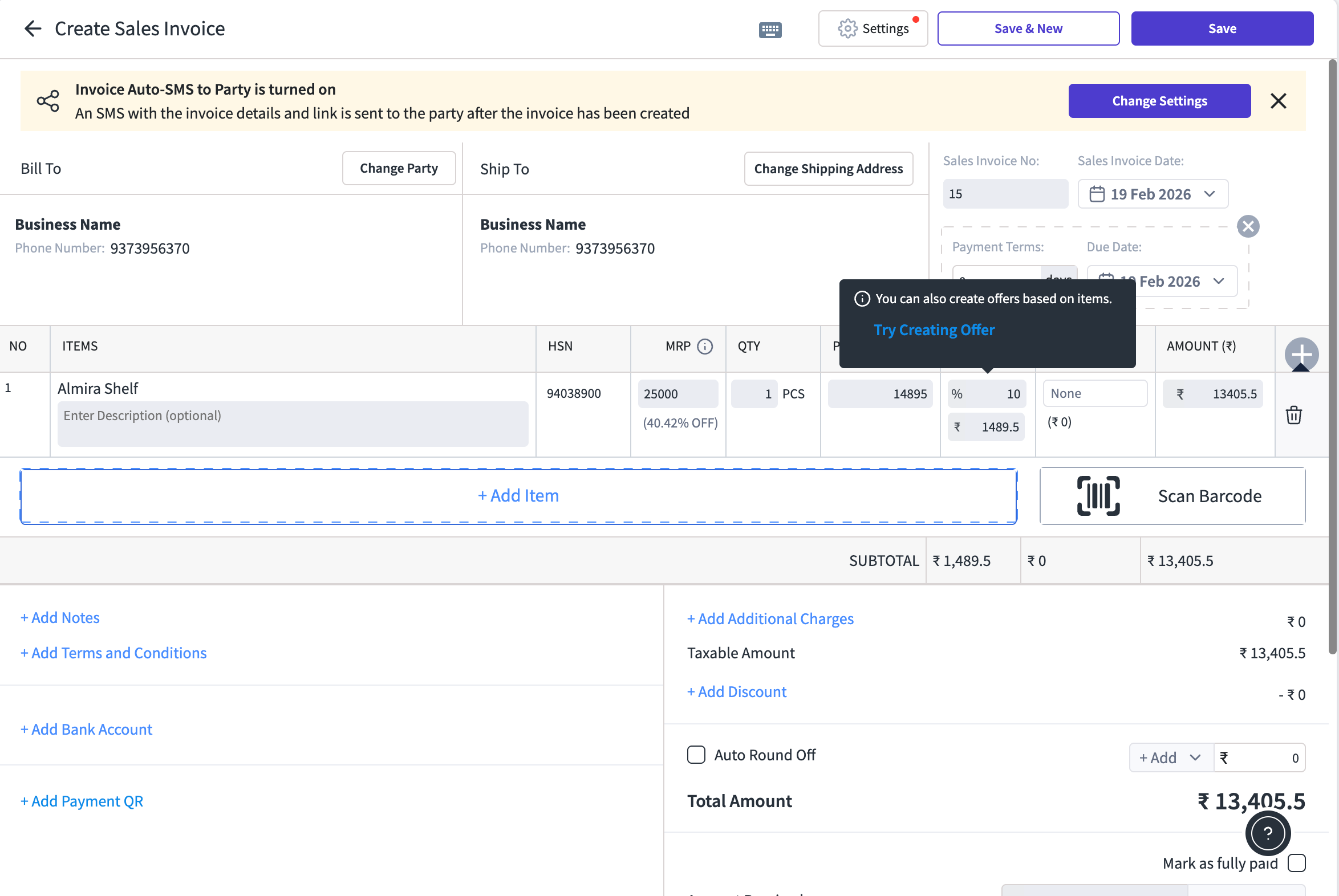
Task: Open the help question mark button
Action: (x=1268, y=834)
